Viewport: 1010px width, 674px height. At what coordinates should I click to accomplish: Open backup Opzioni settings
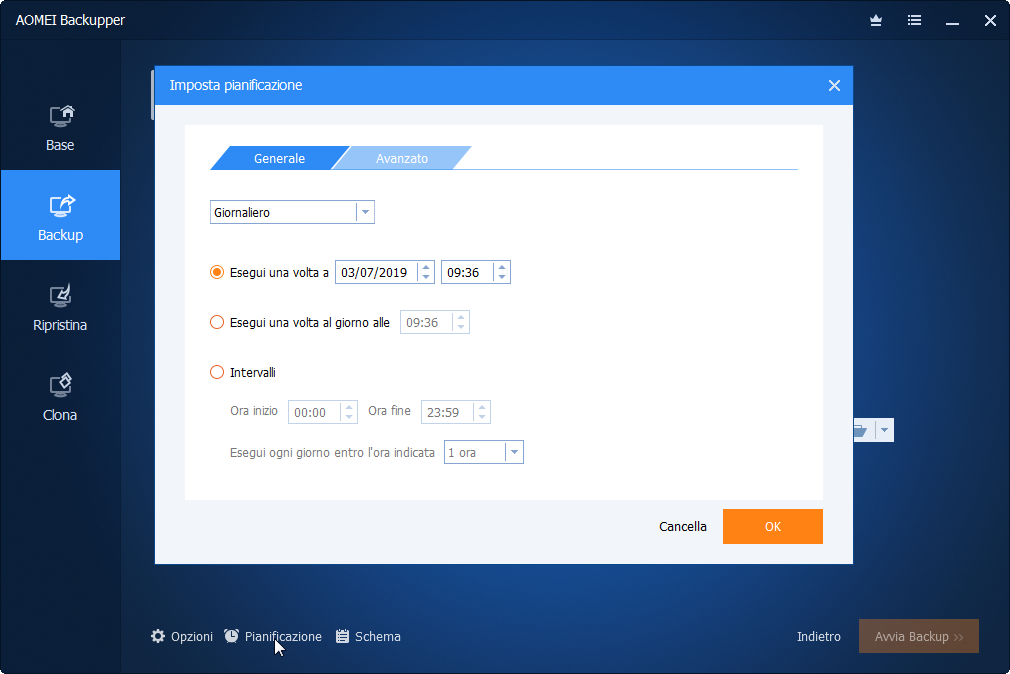[x=182, y=636]
